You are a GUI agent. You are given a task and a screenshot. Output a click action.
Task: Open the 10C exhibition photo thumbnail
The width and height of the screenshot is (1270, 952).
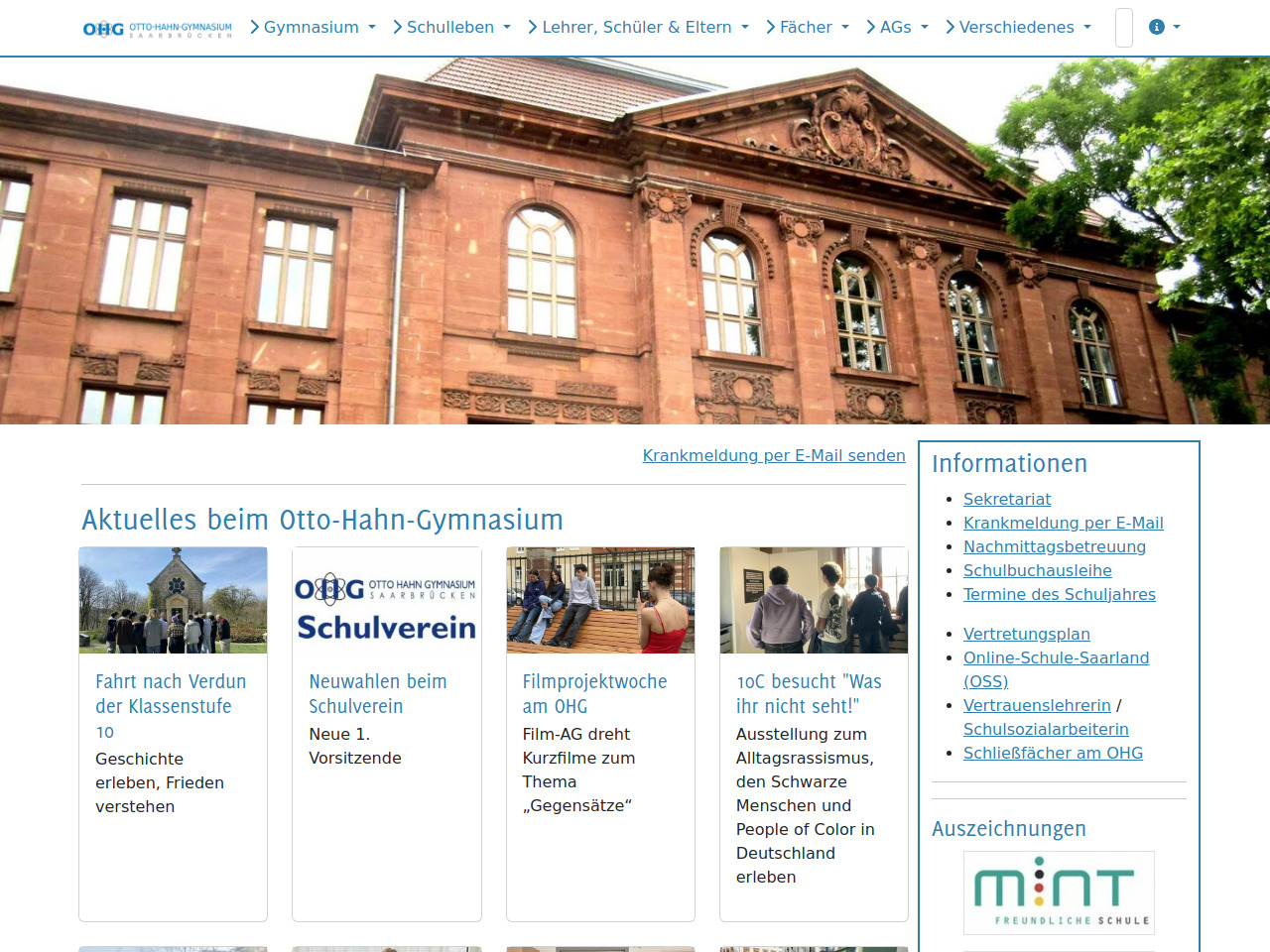[x=814, y=601]
